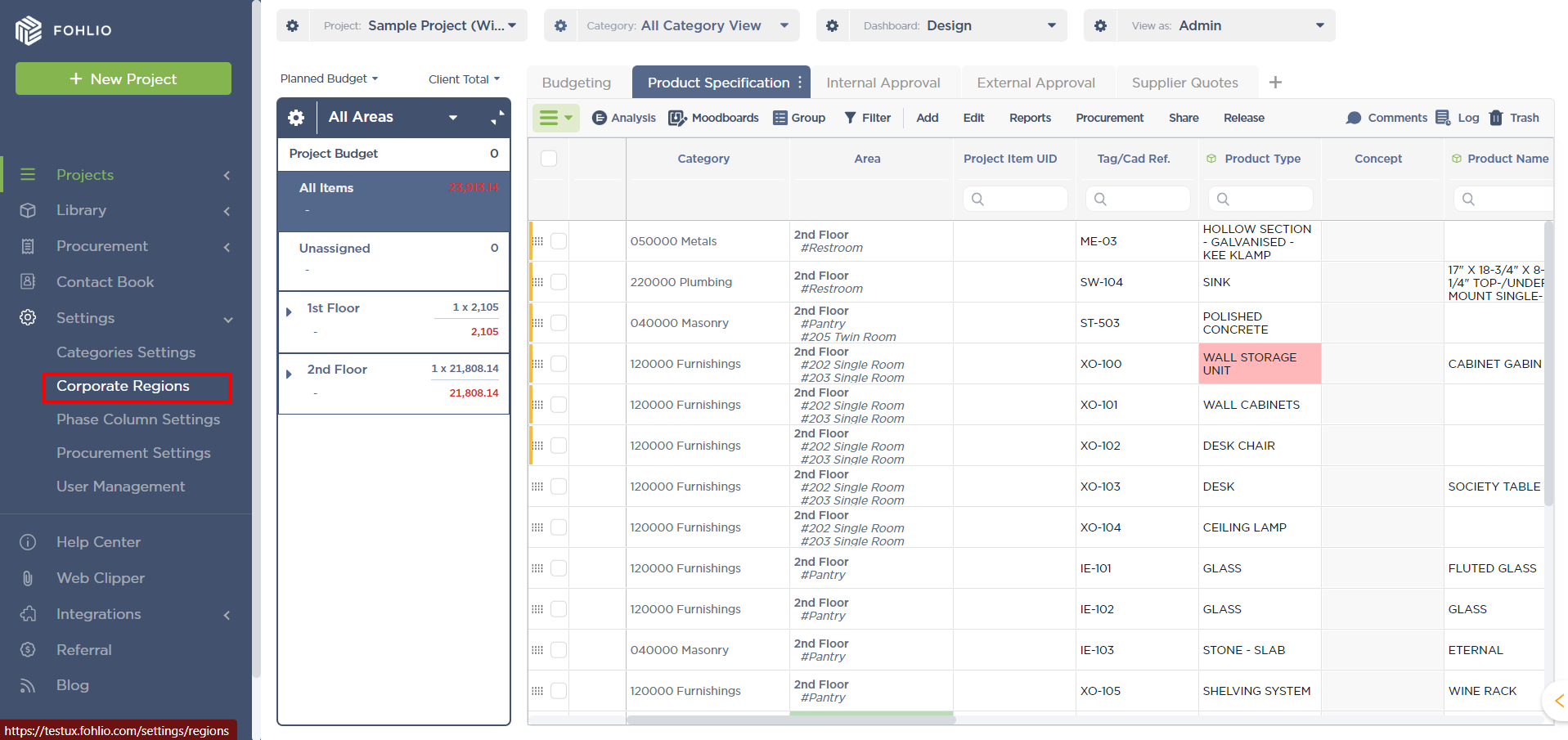Open the Corporate Regions settings link
Image resolution: width=1568 pixels, height=740 pixels.
[x=123, y=386]
